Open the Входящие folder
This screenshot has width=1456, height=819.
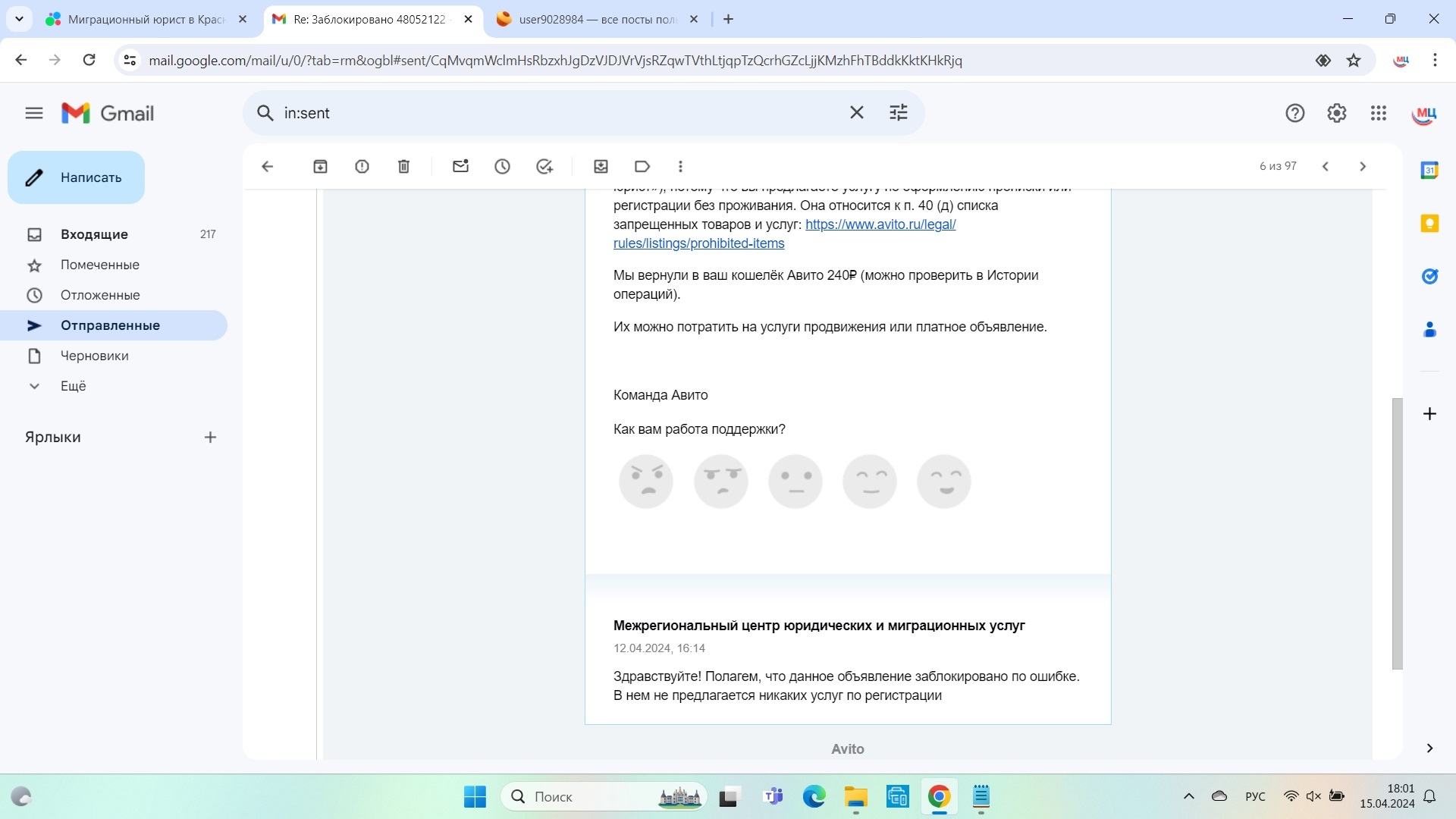[x=114, y=234]
